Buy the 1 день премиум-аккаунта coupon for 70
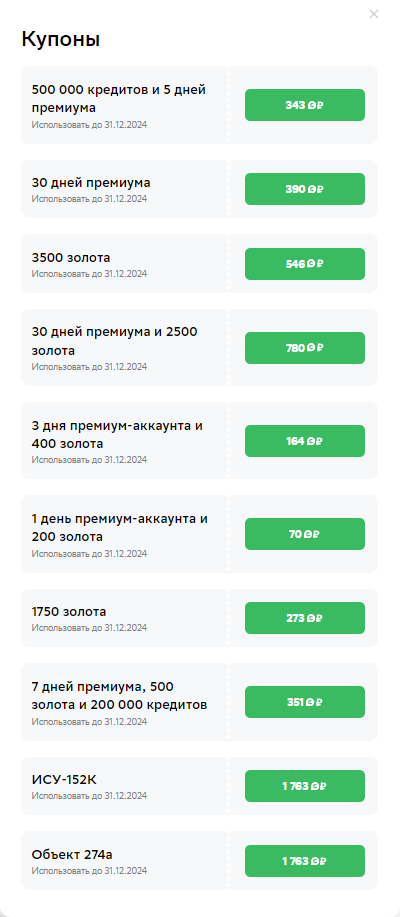 point(305,534)
